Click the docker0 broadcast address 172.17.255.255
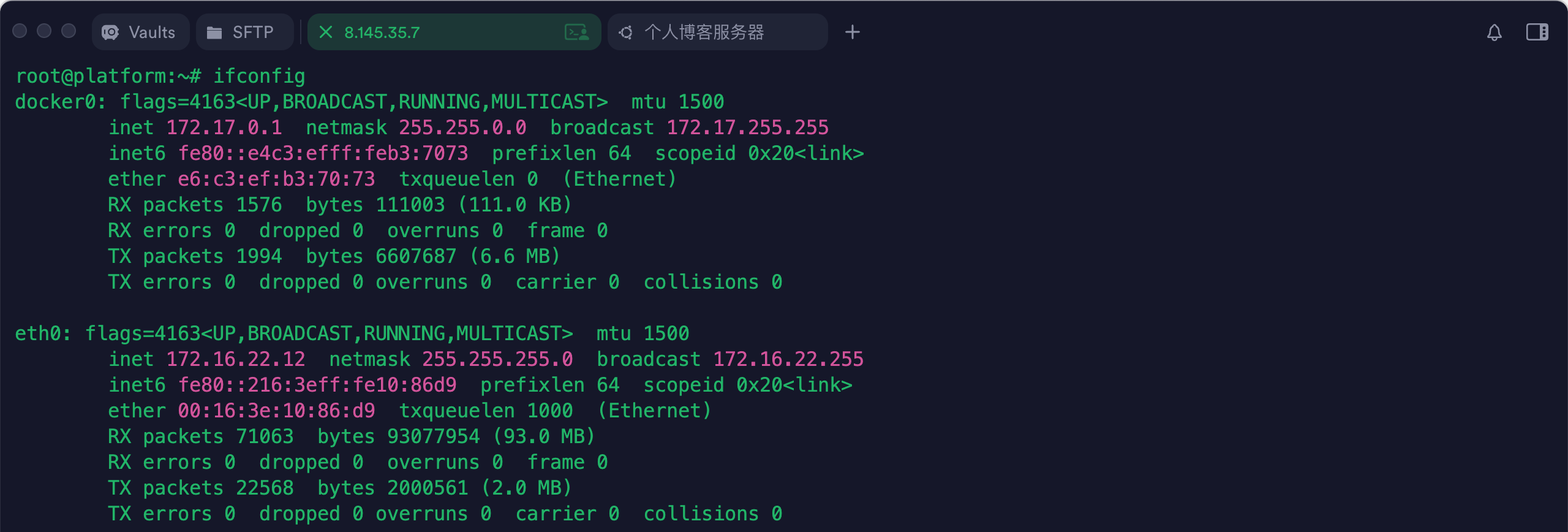Image resolution: width=1568 pixels, height=532 pixels. [747, 127]
